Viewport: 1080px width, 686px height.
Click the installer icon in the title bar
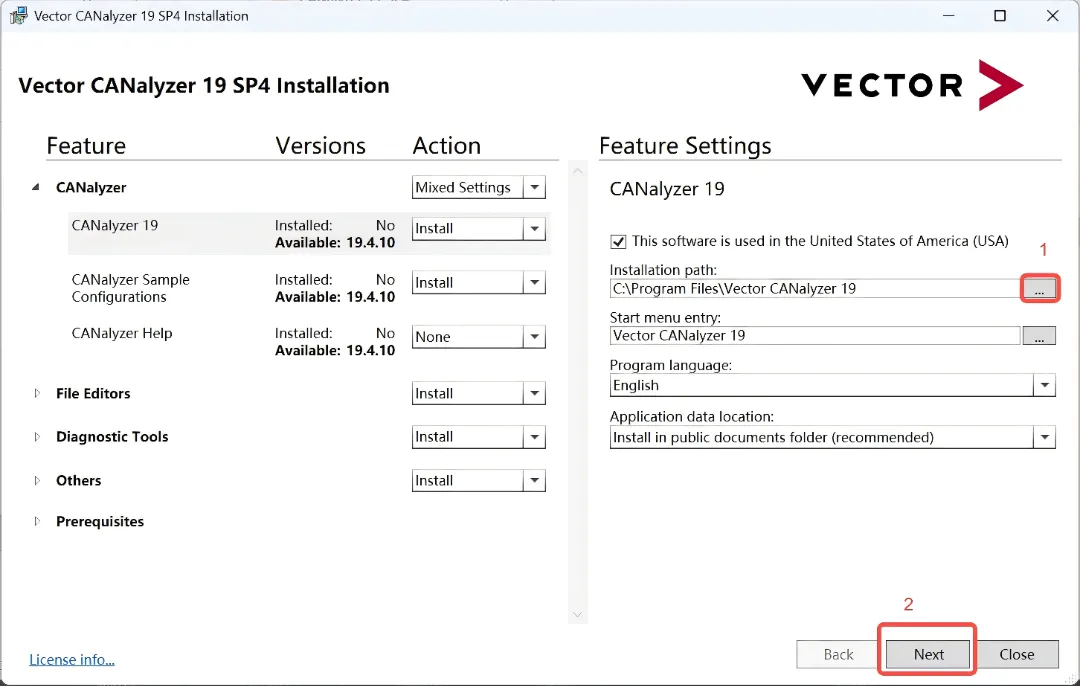[17, 16]
